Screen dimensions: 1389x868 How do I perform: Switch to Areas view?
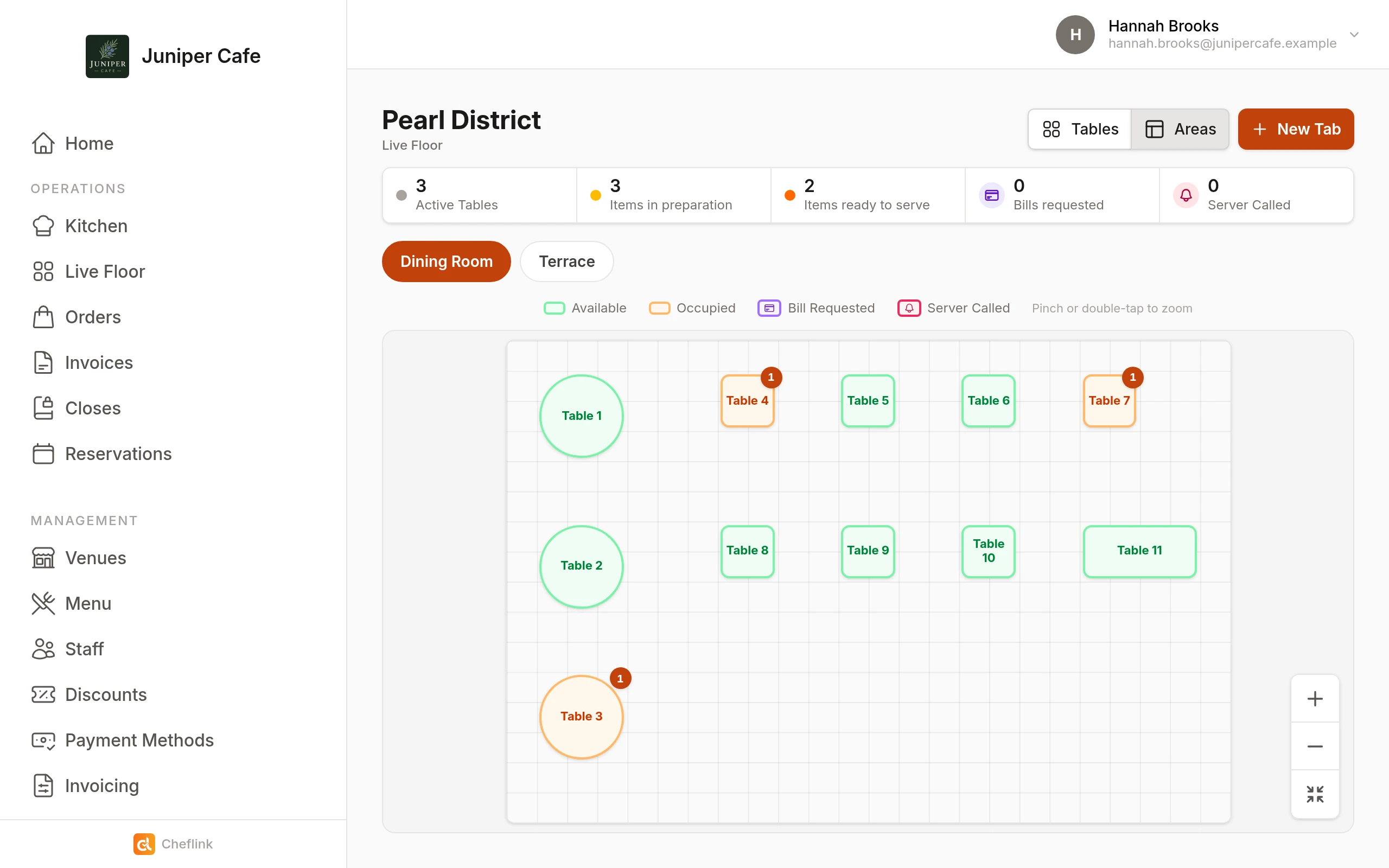coord(1180,129)
